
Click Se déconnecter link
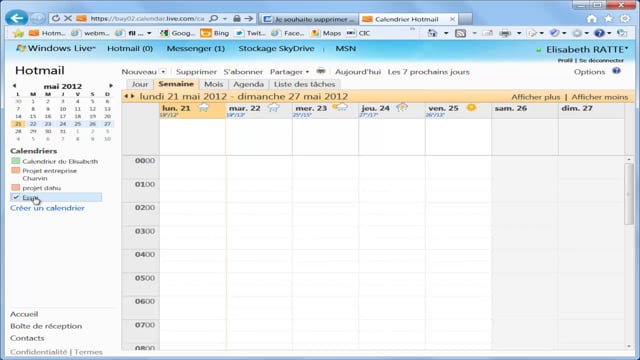(x=601, y=60)
